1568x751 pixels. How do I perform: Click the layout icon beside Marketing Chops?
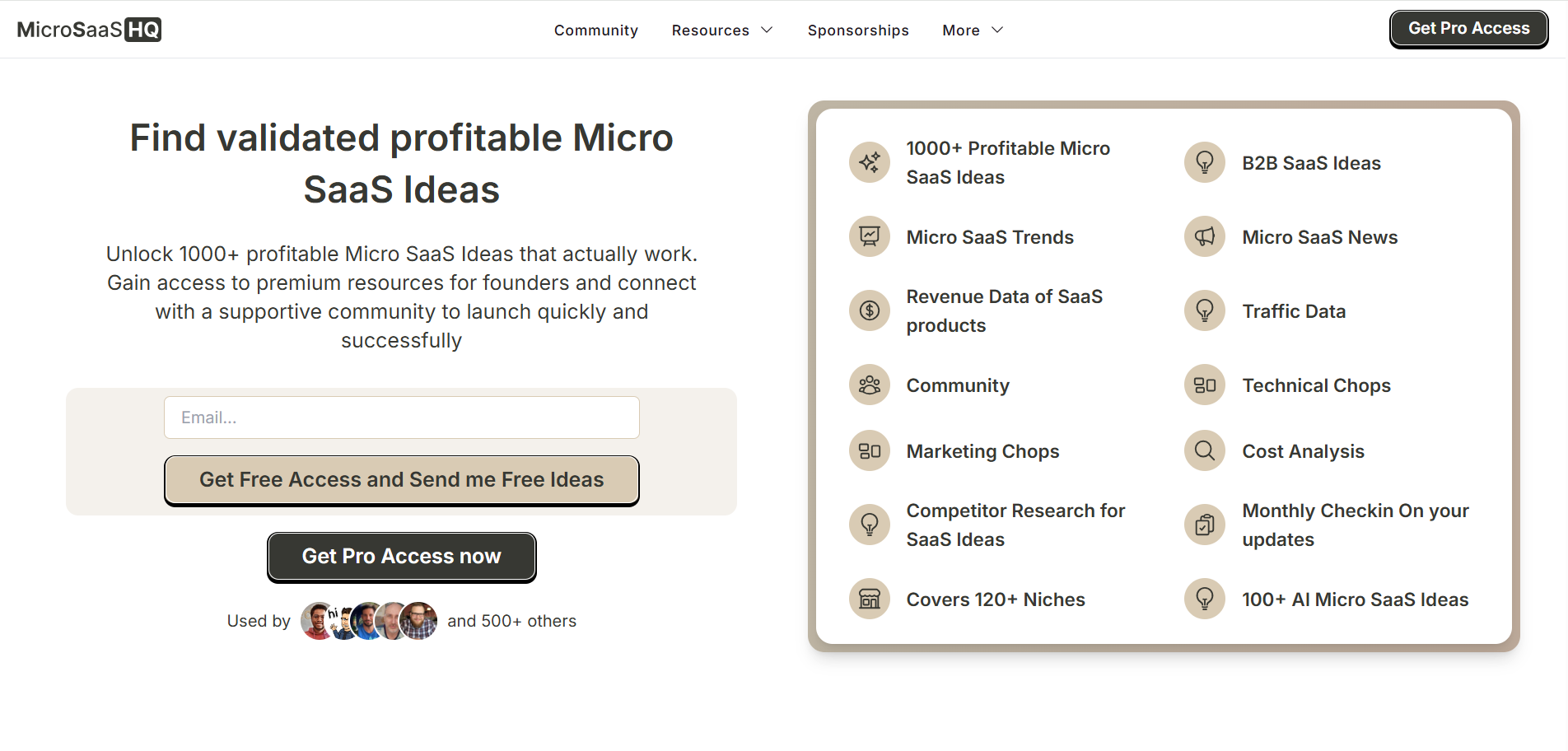coord(870,450)
